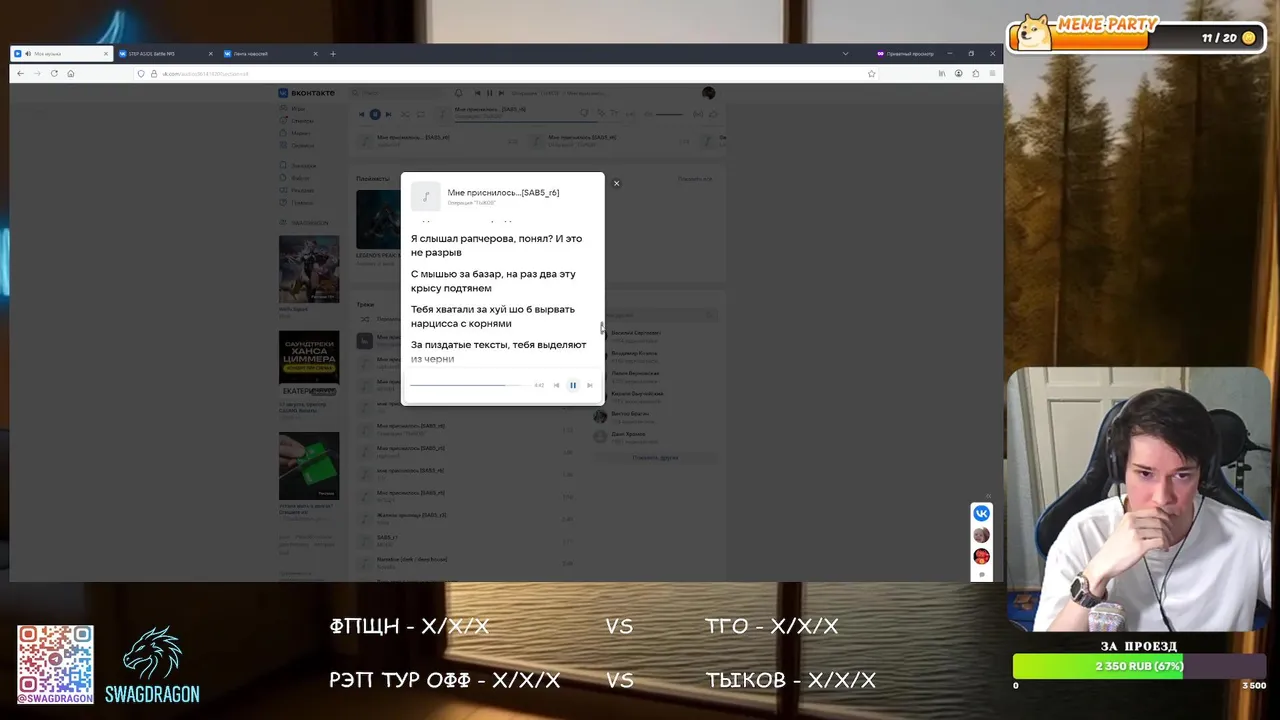Reload the browser page
Image resolution: width=1280 pixels, height=720 pixels.
[x=54, y=73]
